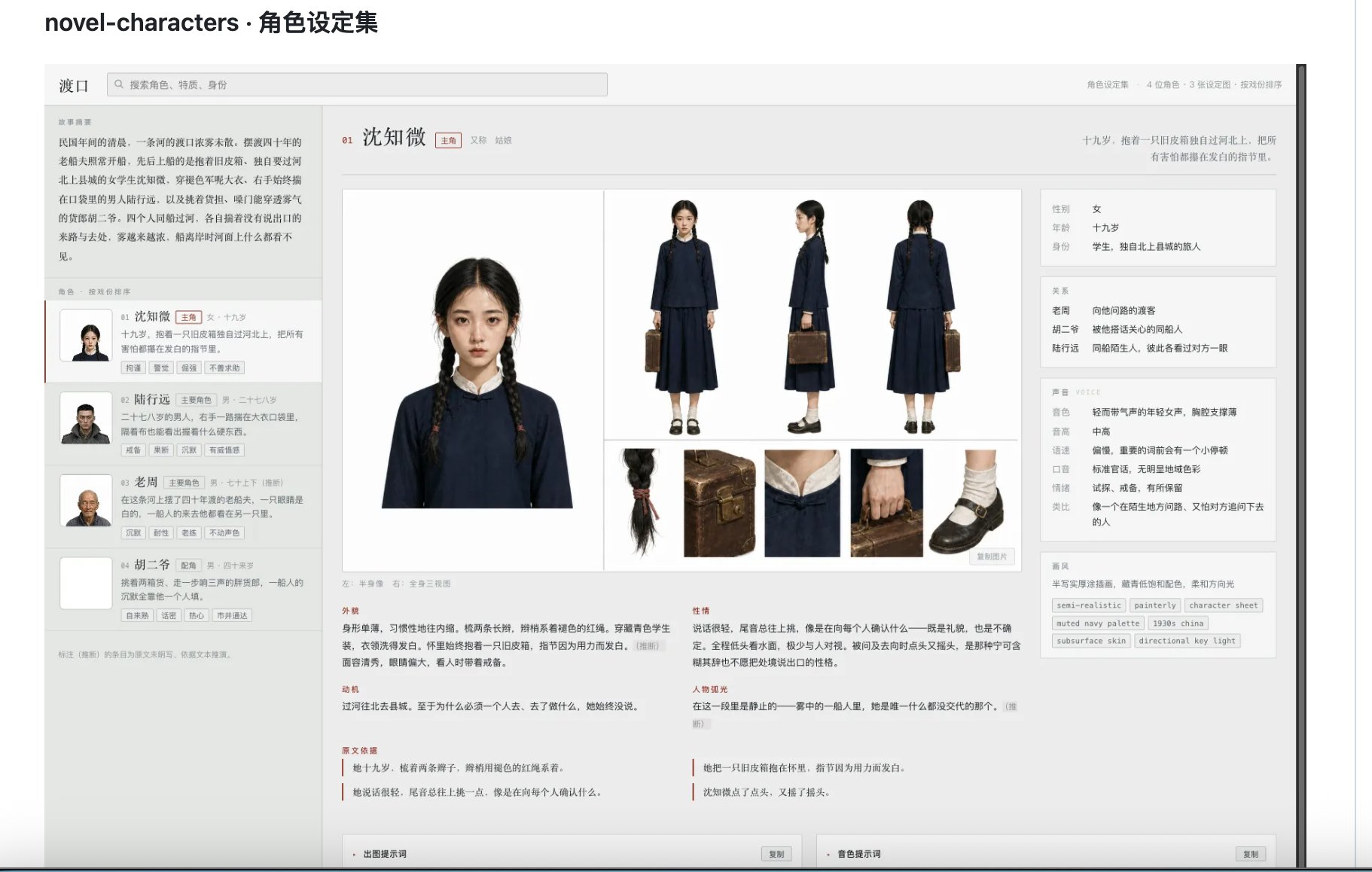
Task: Click the 老周 entry under 关系
Action: [x=1104, y=310]
